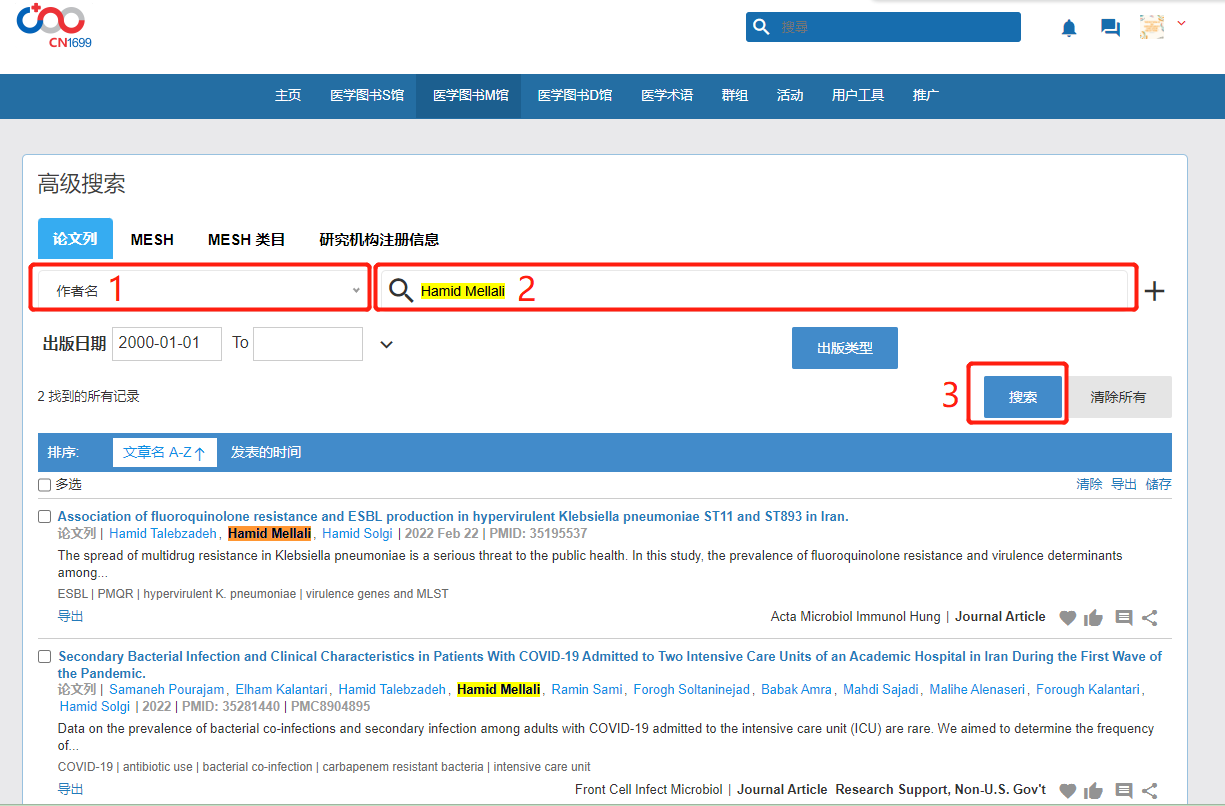
Task: Favorite the Klebsiella article with heart icon
Action: click(1067, 618)
